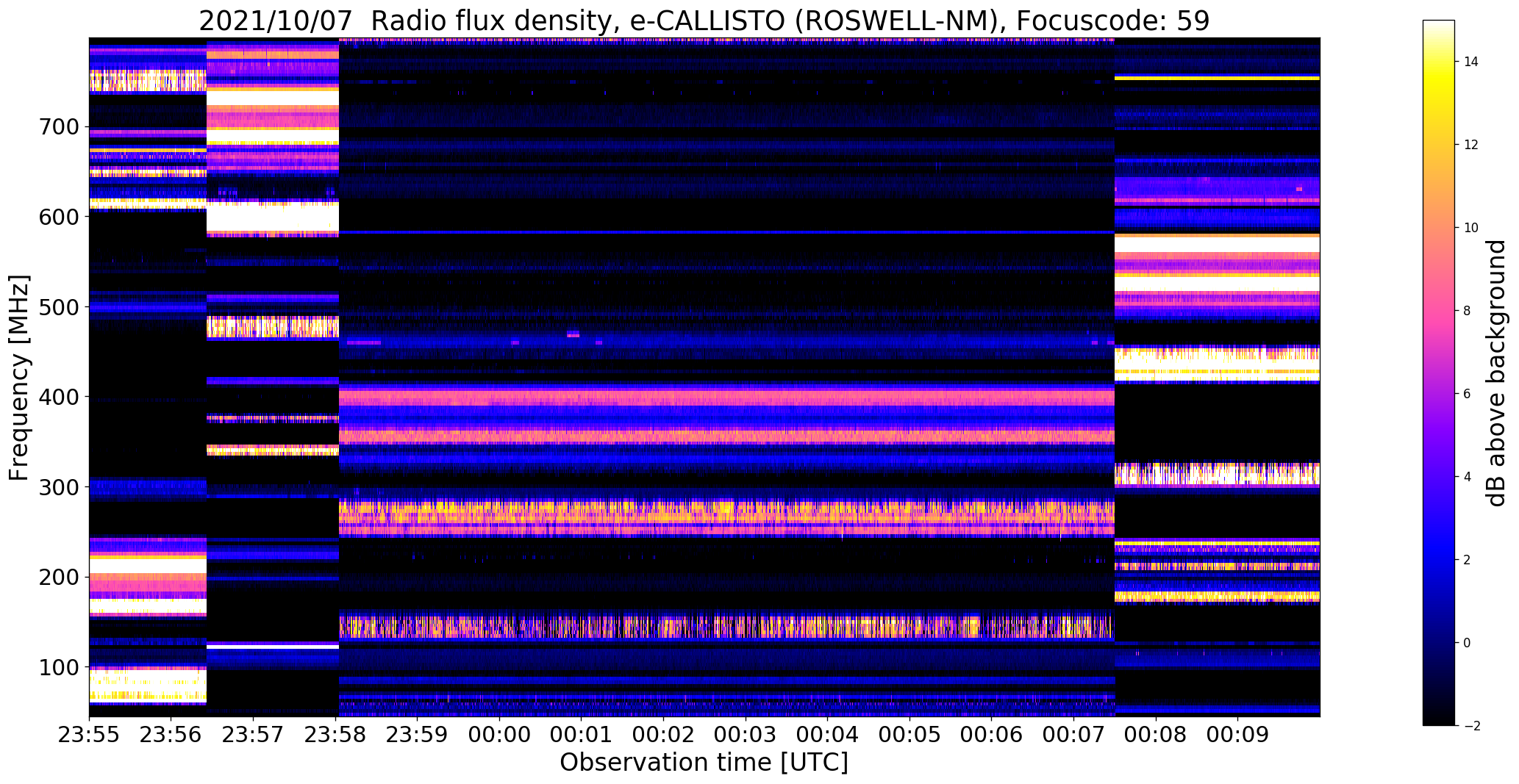Click the 'Frequency [MHz]' y-axis label
The image size is (1519, 784).
click(20, 378)
